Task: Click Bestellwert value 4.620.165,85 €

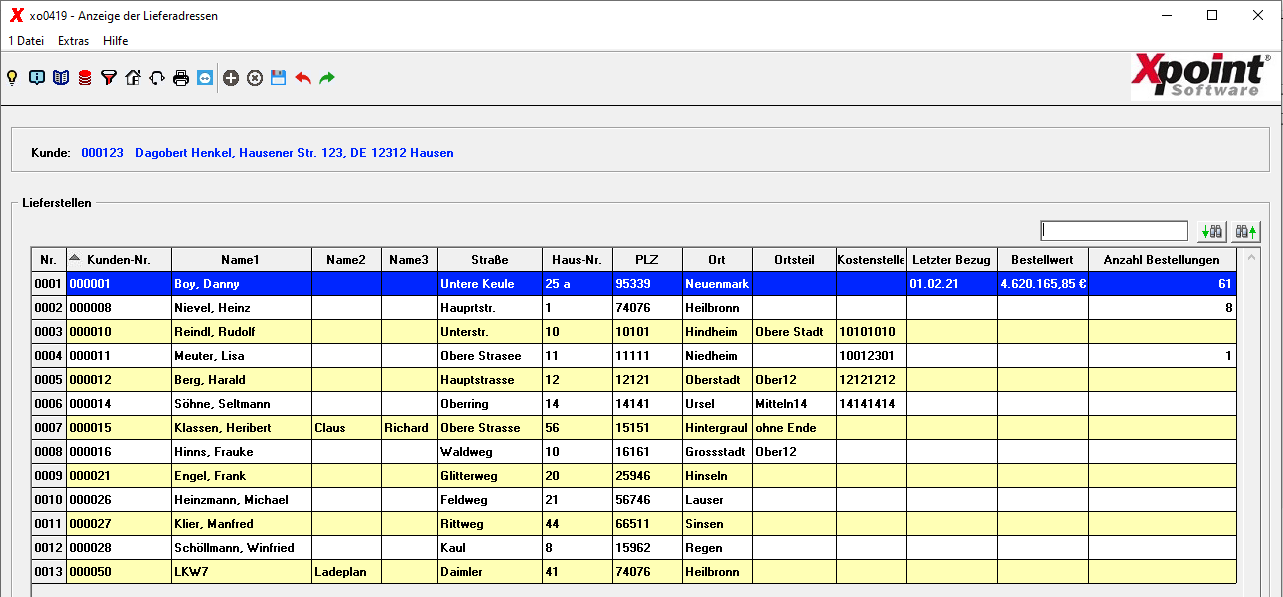Action: point(1042,284)
